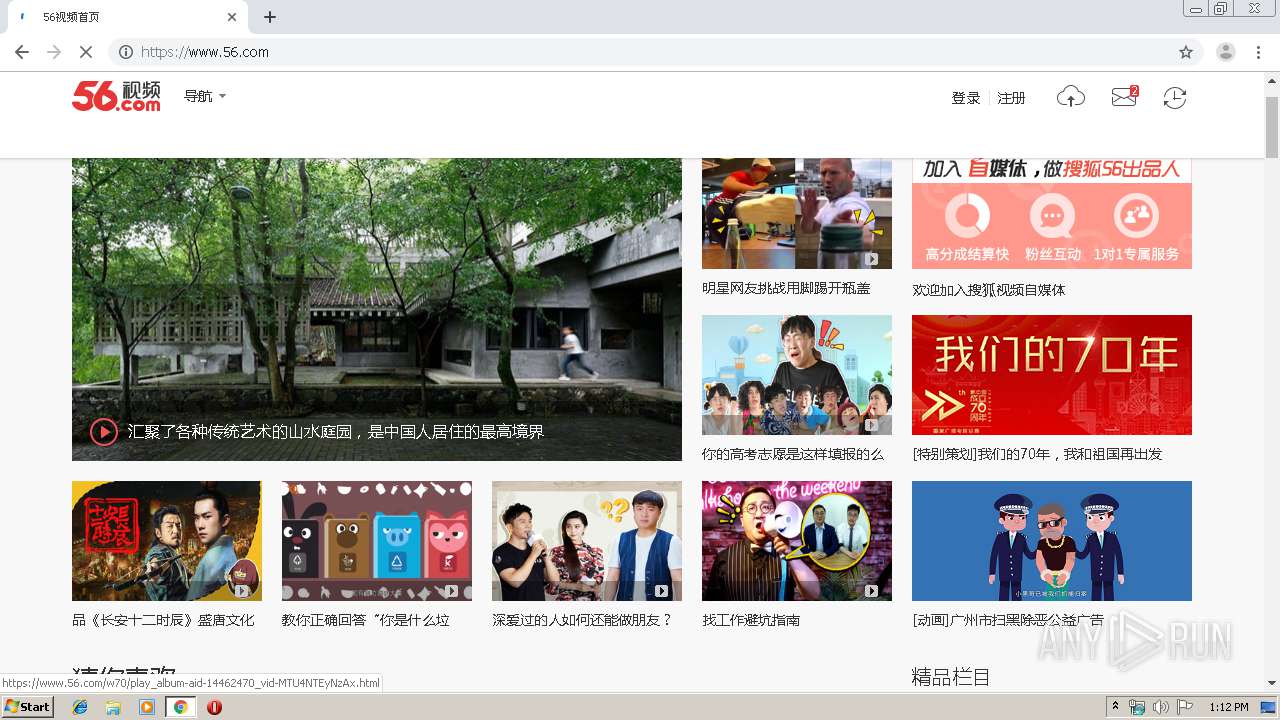Launch Internet Explorer from taskbar
1280x720 pixels.
tap(80, 707)
